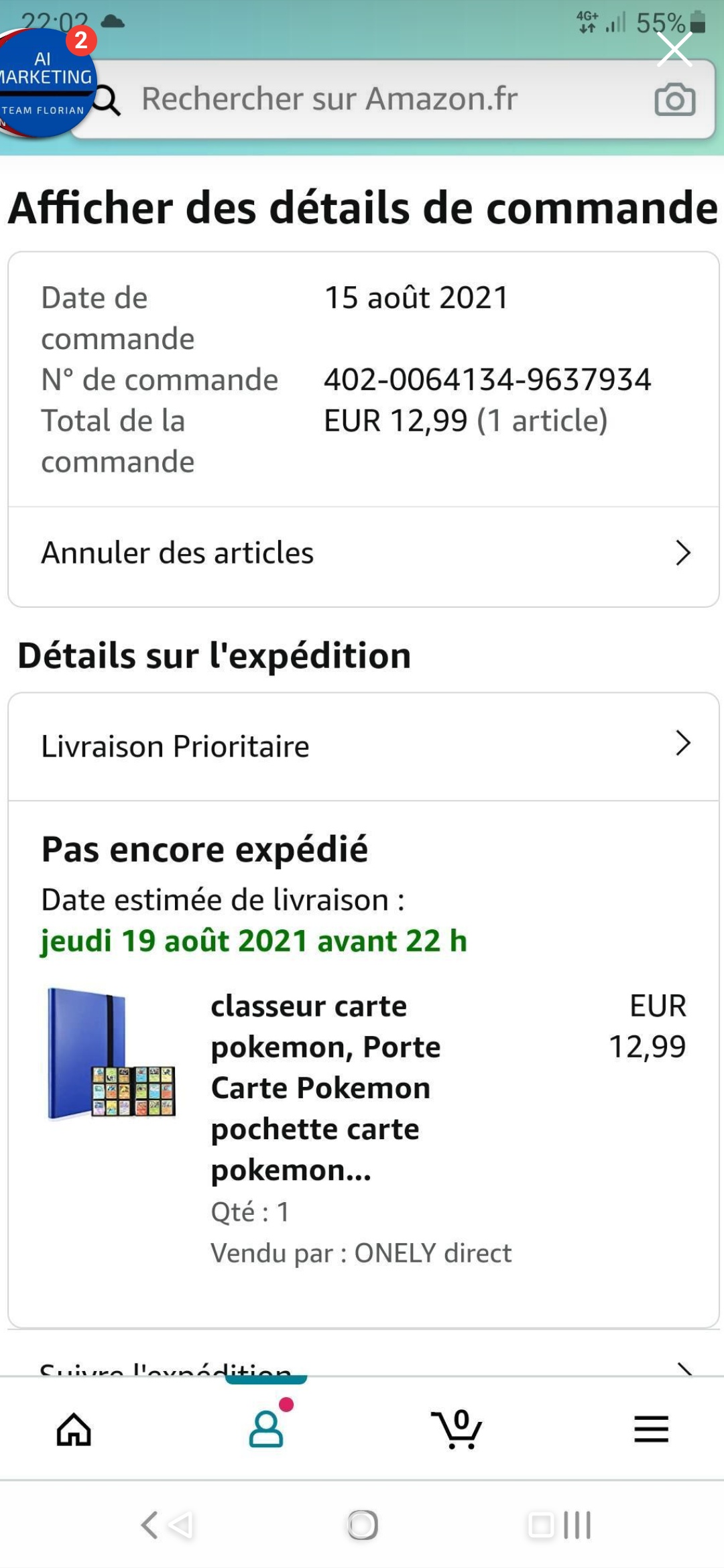Open the hamburger menu icon
Image resolution: width=724 pixels, height=1568 pixels.
(651, 1429)
